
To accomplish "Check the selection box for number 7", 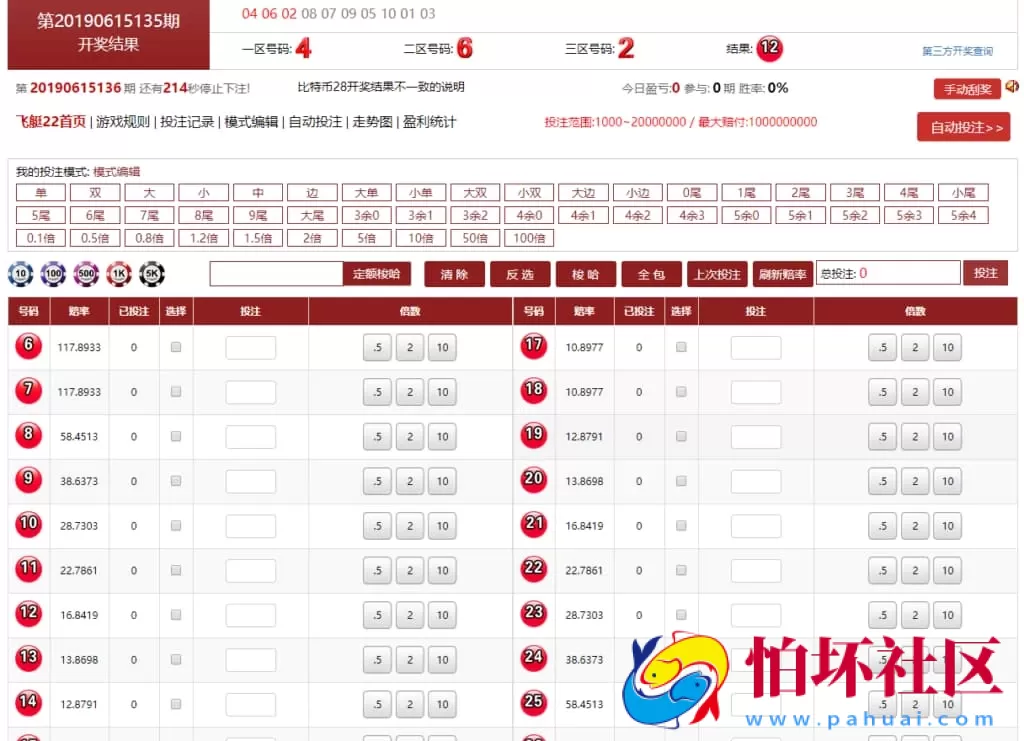I will pos(175,392).
